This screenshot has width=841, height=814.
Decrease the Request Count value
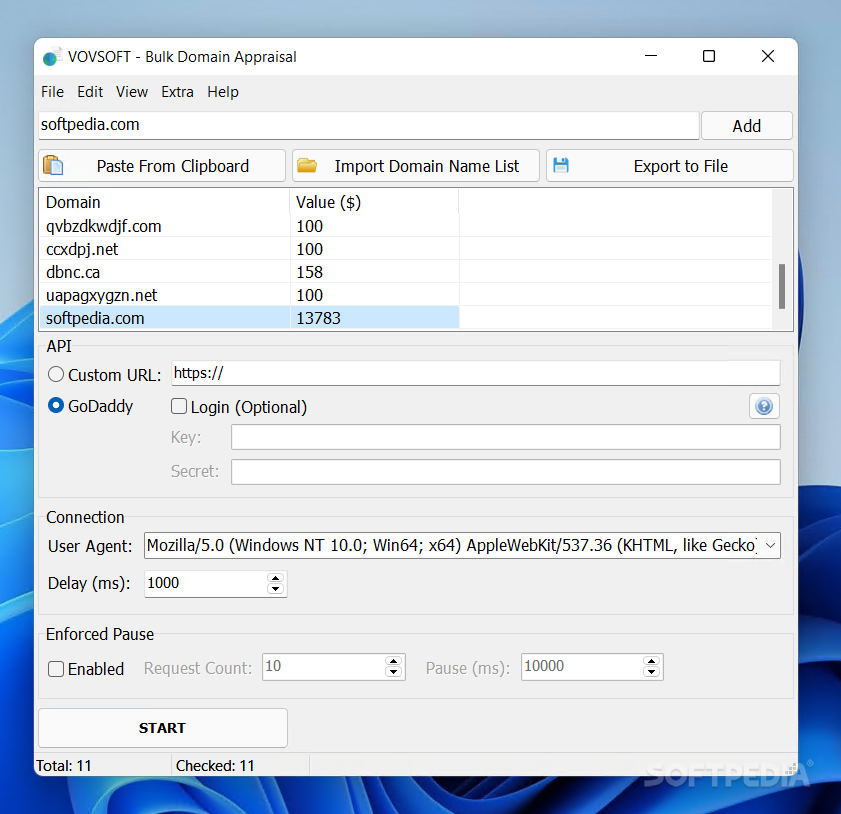[394, 672]
